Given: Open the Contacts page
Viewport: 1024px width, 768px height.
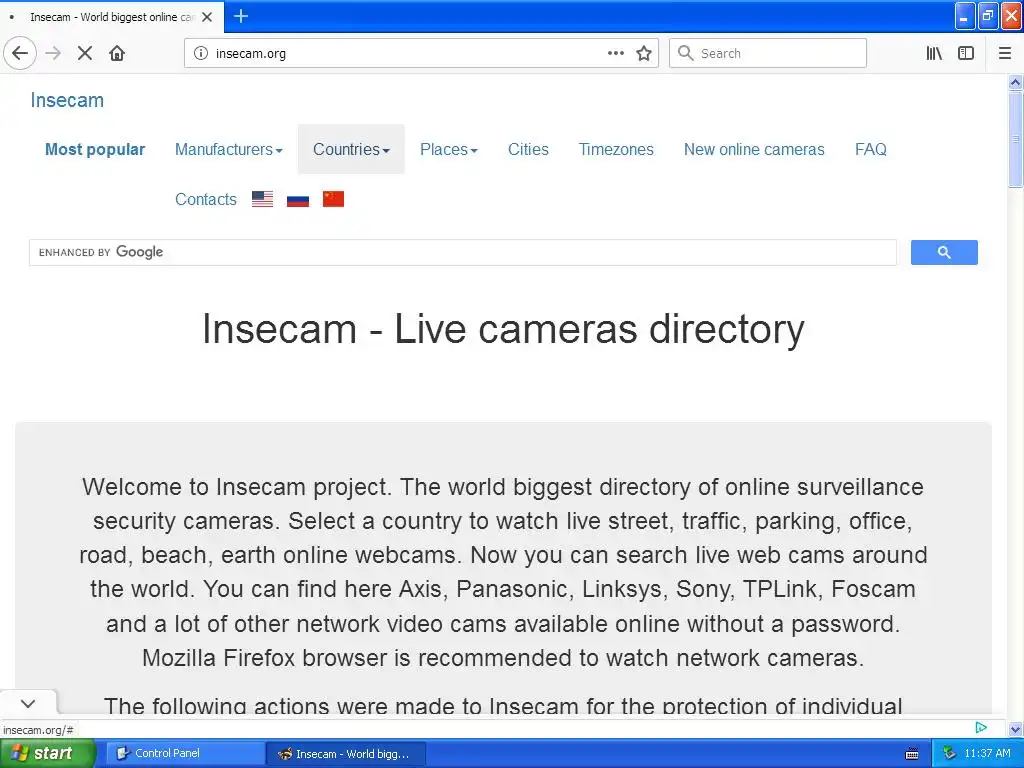Looking at the screenshot, I should pyautogui.click(x=206, y=199).
